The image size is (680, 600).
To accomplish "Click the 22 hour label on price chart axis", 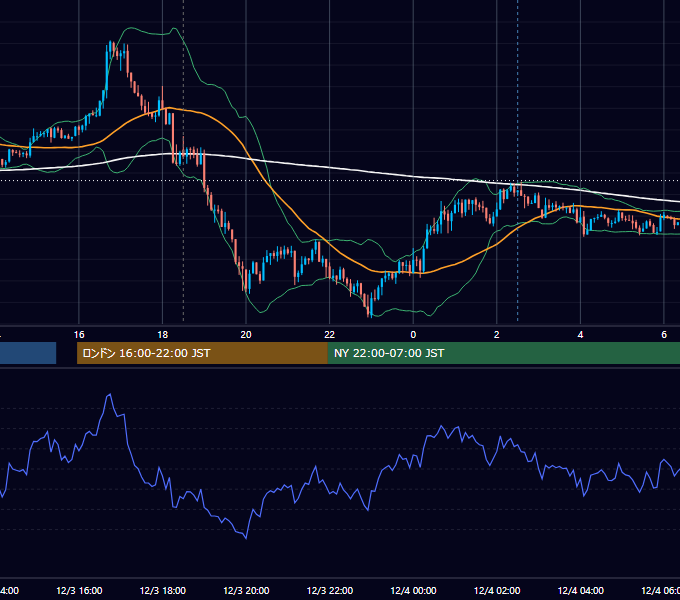I will (x=330, y=335).
